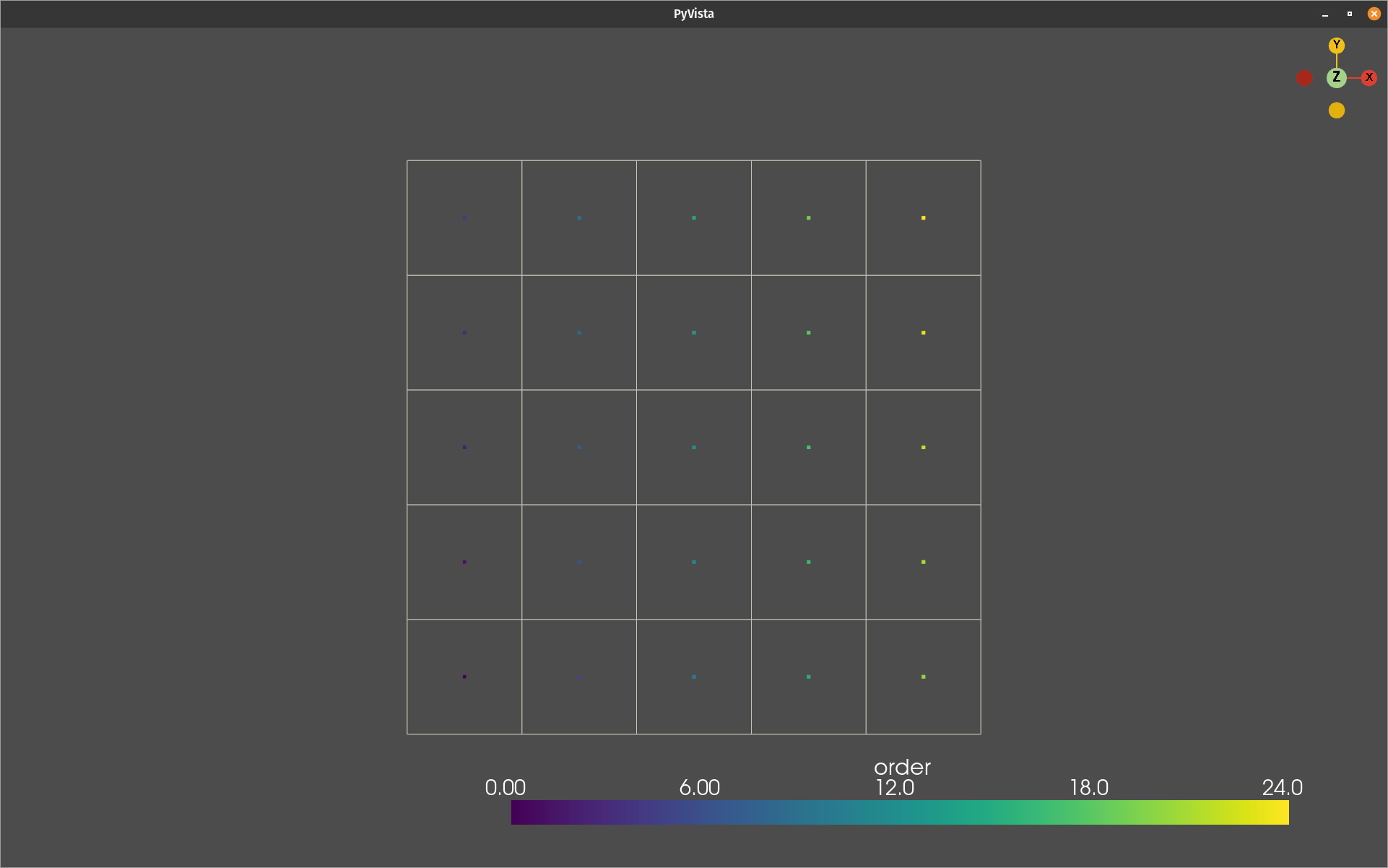Click the dark red negative X axis marker
This screenshot has height=868, width=1388.
tap(1304, 78)
